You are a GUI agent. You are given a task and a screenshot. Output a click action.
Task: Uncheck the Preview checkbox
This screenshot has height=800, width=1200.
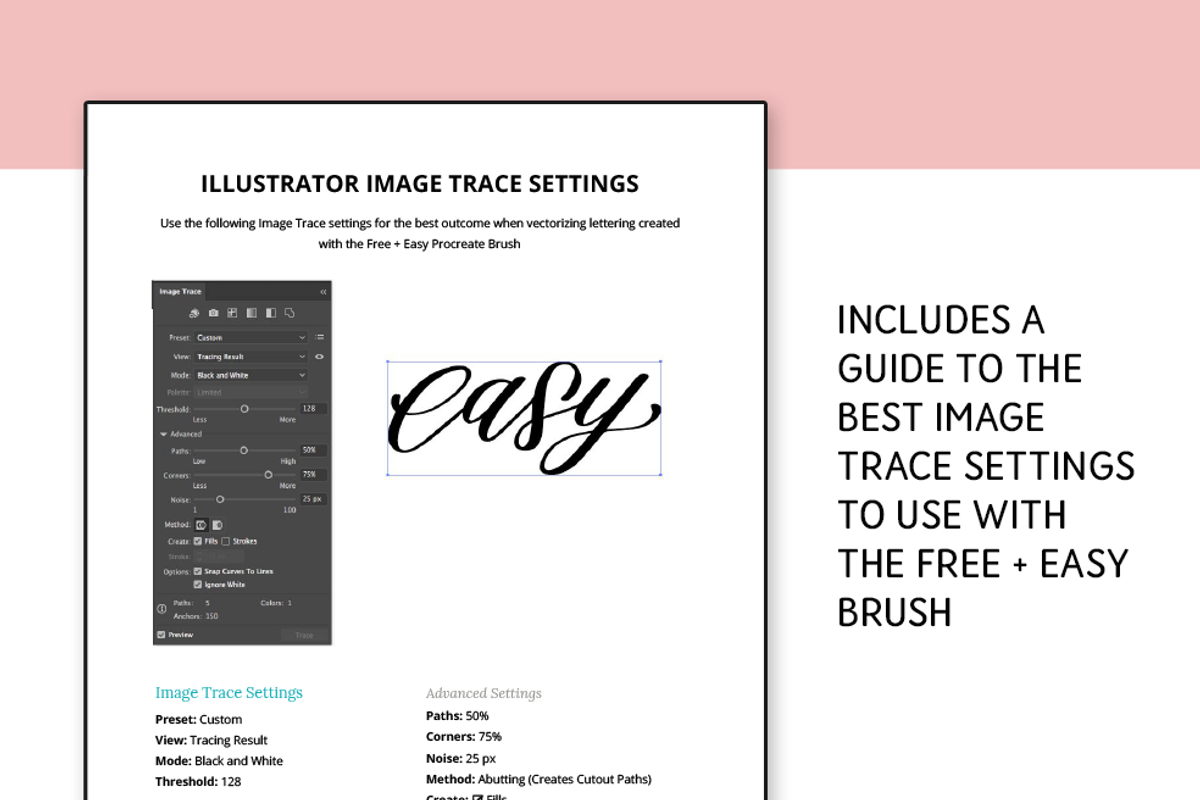[x=161, y=635]
